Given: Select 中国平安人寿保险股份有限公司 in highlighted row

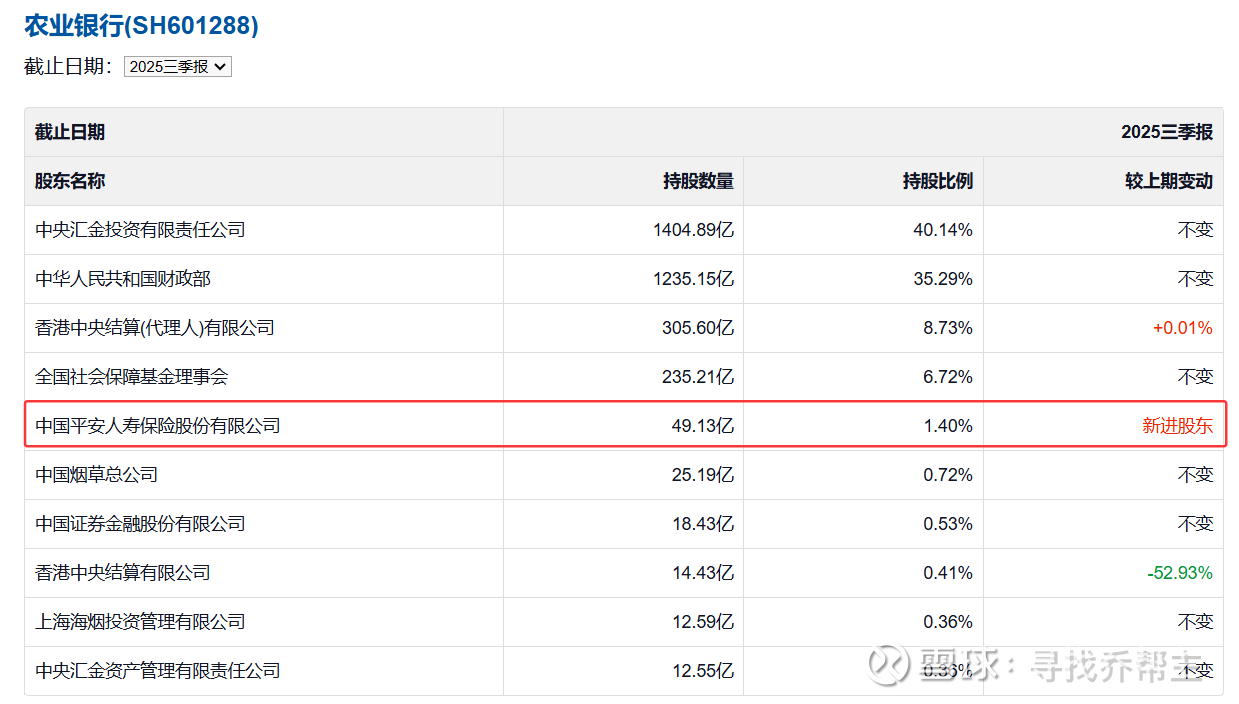Looking at the screenshot, I should pyautogui.click(x=158, y=426).
